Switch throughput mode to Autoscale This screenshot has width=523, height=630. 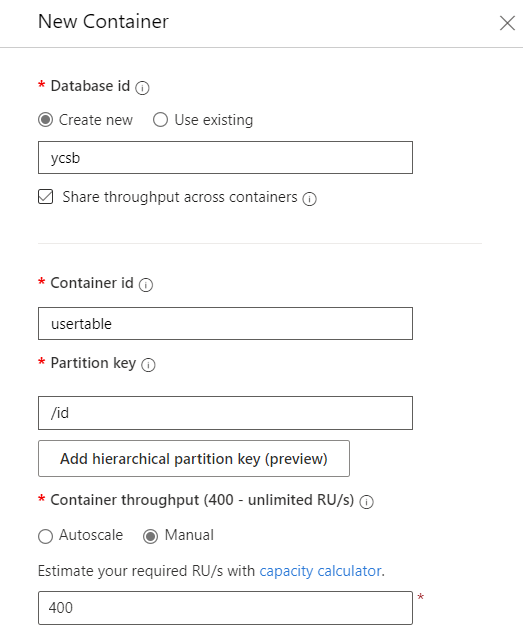point(45,536)
